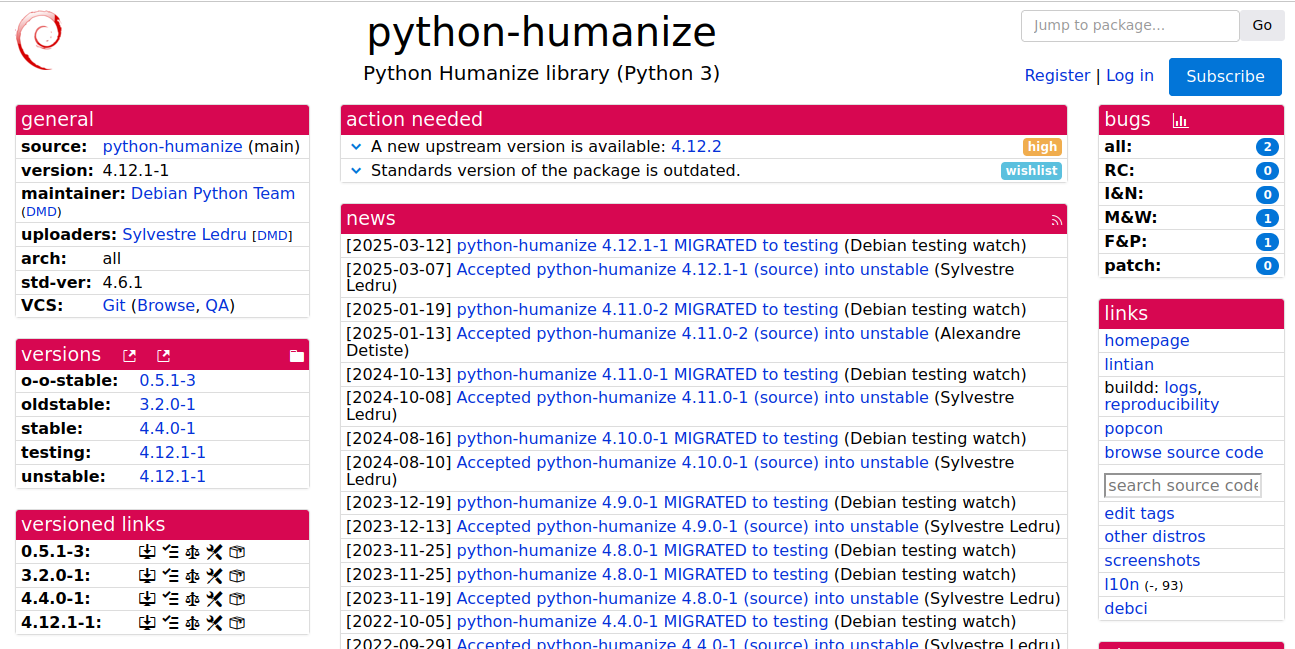Open rules tools icon for 3.2.0-1
This screenshot has height=649, width=1295.
click(x=214, y=575)
